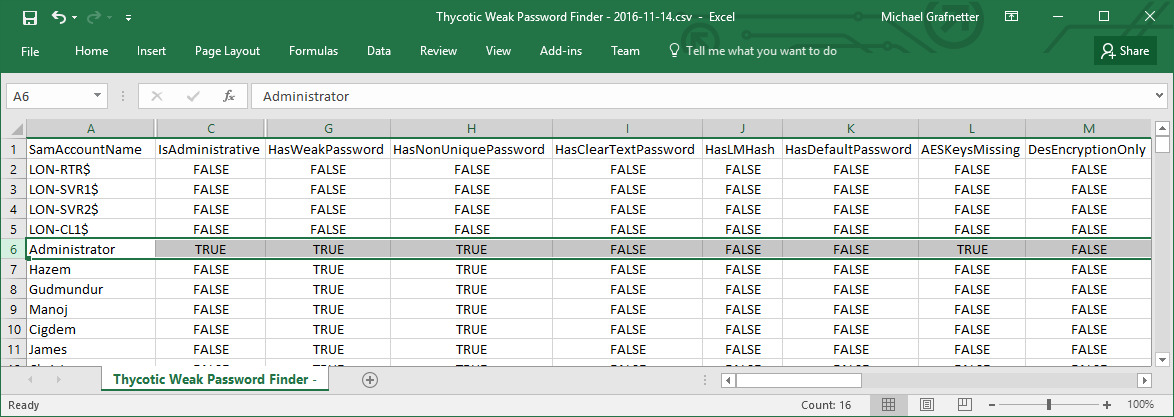Select column H header
Viewport: 1174px width, 417px height.
(x=470, y=128)
